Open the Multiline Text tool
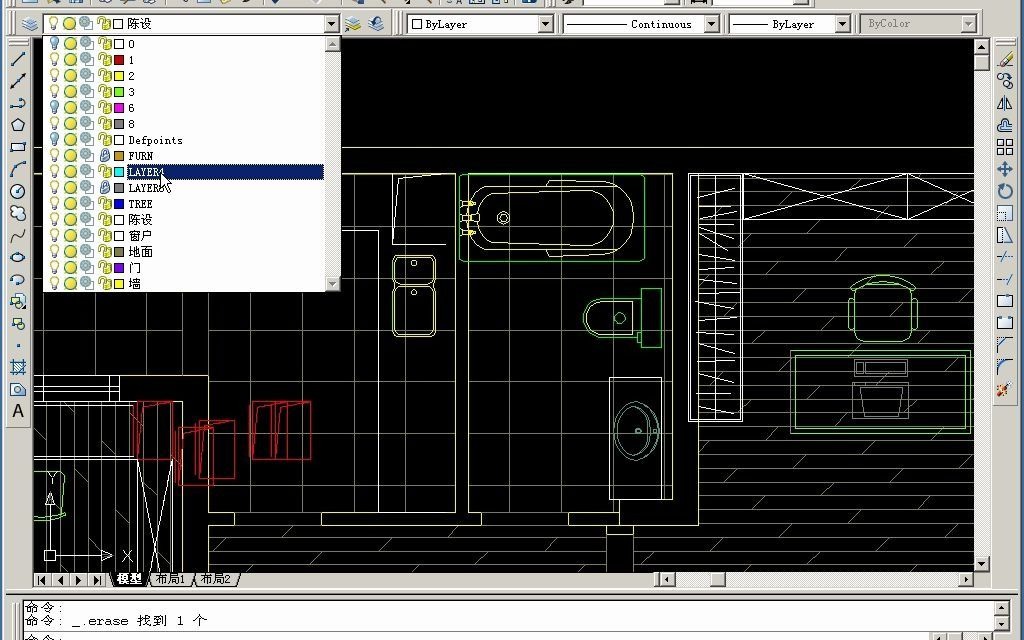This screenshot has width=1024, height=640. pyautogui.click(x=18, y=411)
